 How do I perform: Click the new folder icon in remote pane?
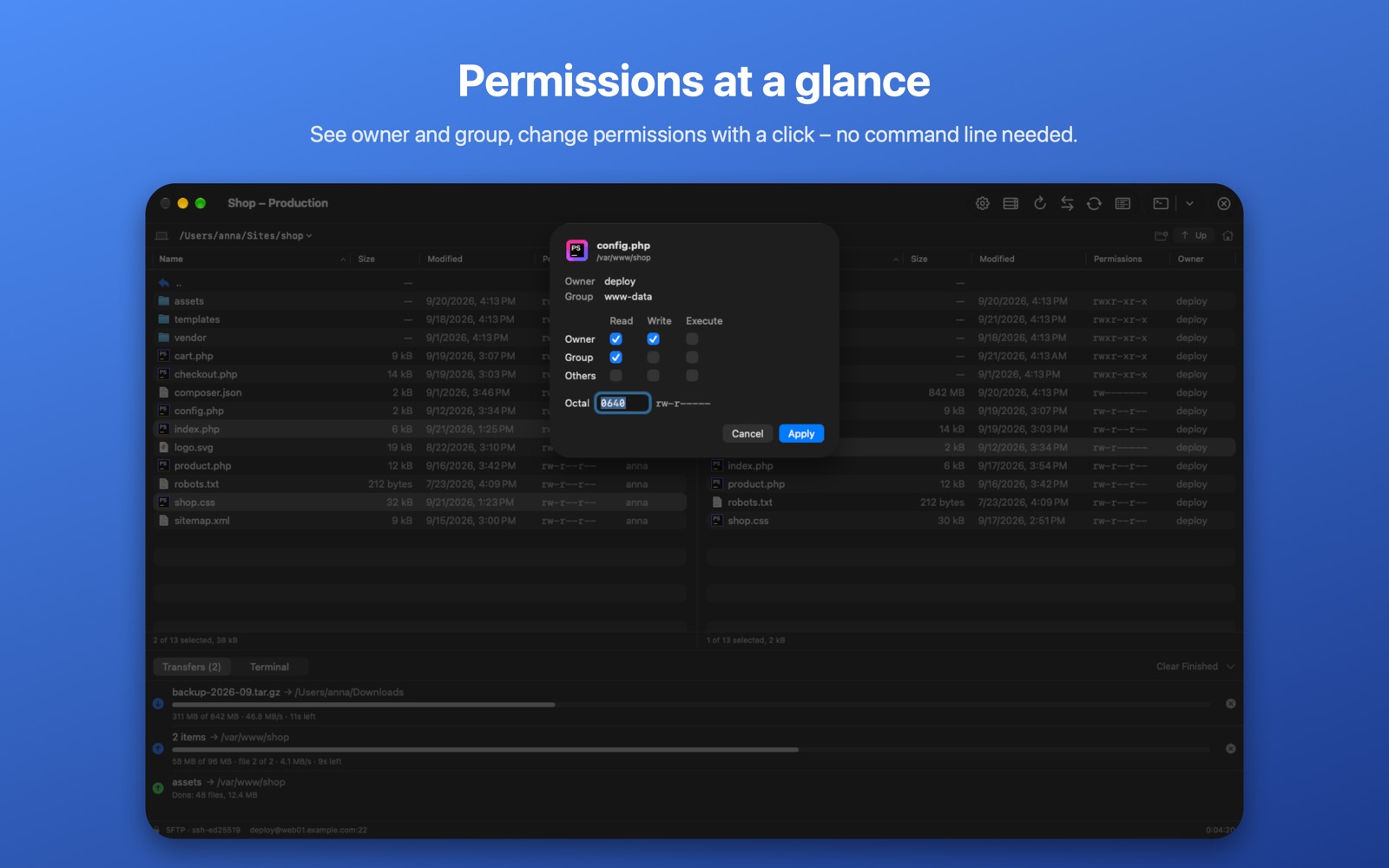click(x=1161, y=235)
